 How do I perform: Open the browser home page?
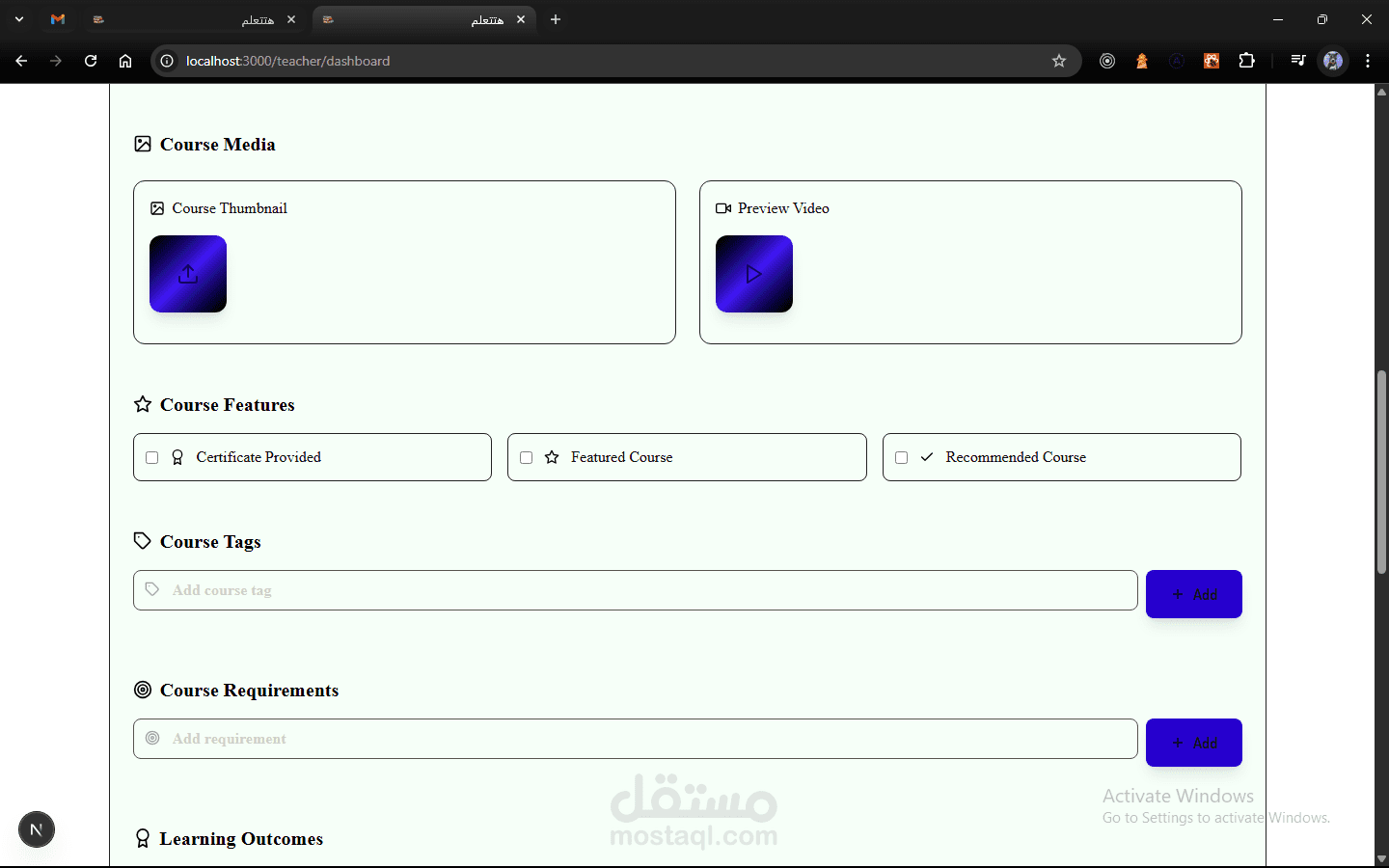point(125,61)
